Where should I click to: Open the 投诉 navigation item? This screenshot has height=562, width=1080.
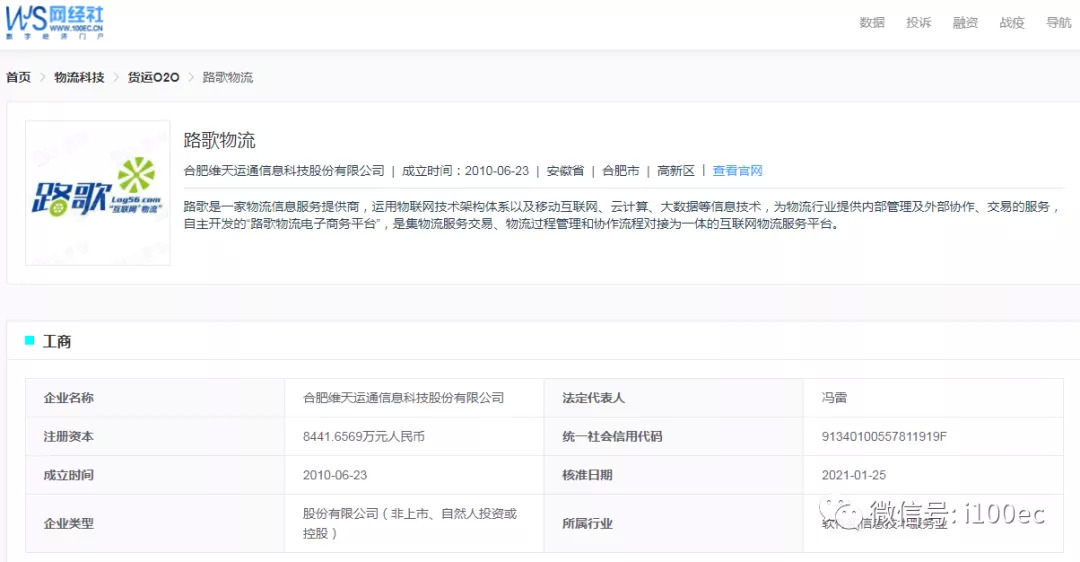tap(919, 23)
